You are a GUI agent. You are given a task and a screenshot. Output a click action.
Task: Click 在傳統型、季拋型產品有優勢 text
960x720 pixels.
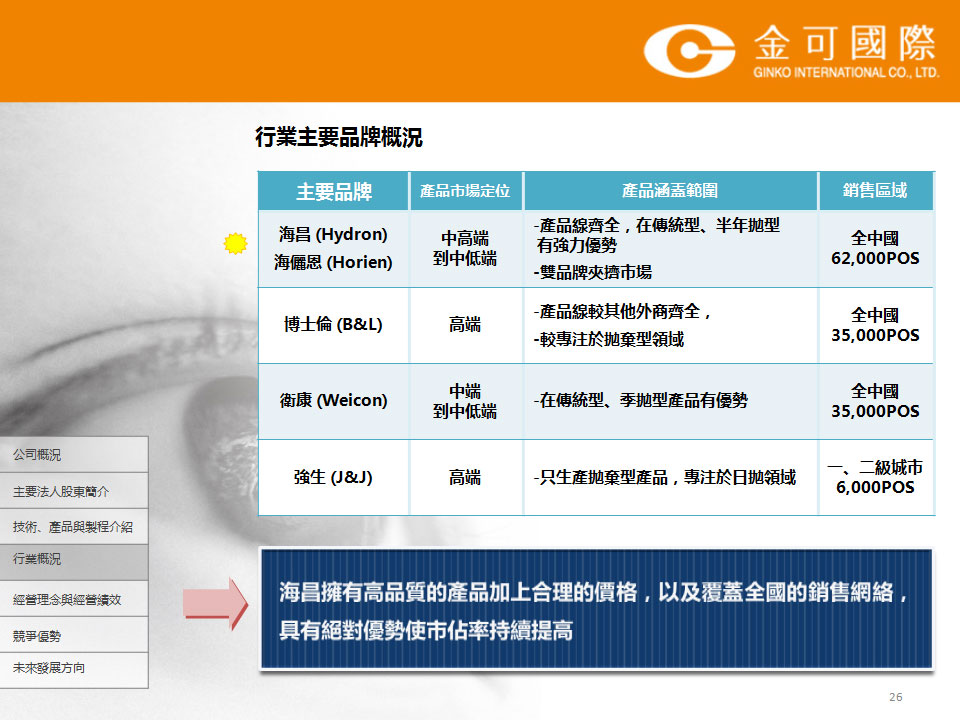click(x=640, y=401)
